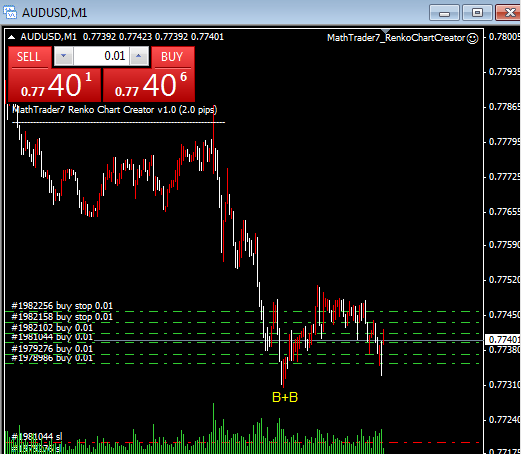521x454 pixels.
Task: Maximize the AUDUSD,M1 chart window
Action: (x=477, y=13)
